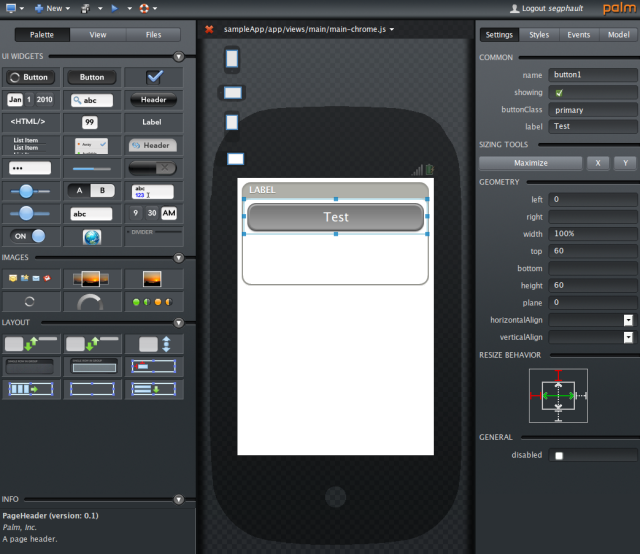Click the spinner image widget
This screenshot has width=640, height=554.
pyautogui.click(x=31, y=302)
